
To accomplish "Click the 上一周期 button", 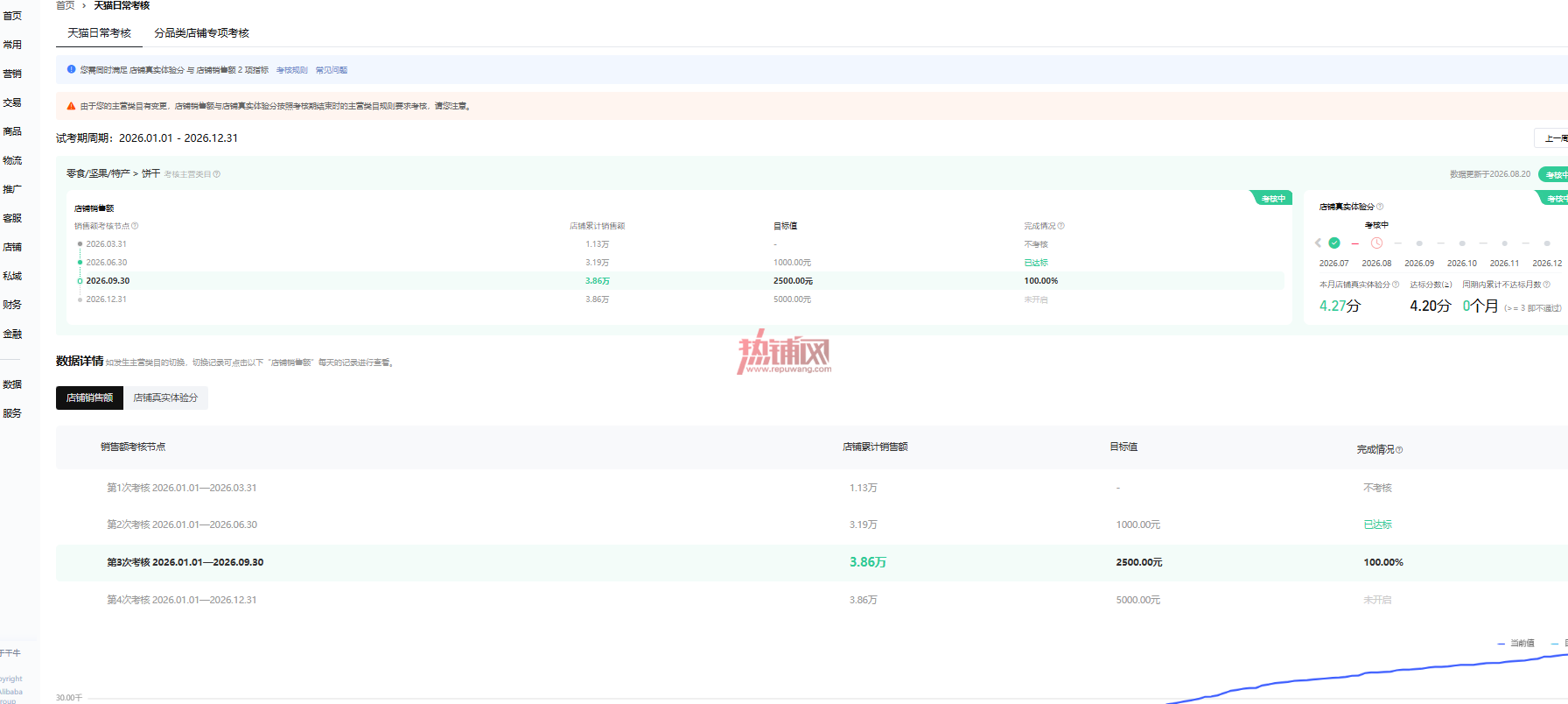I will [1551, 138].
